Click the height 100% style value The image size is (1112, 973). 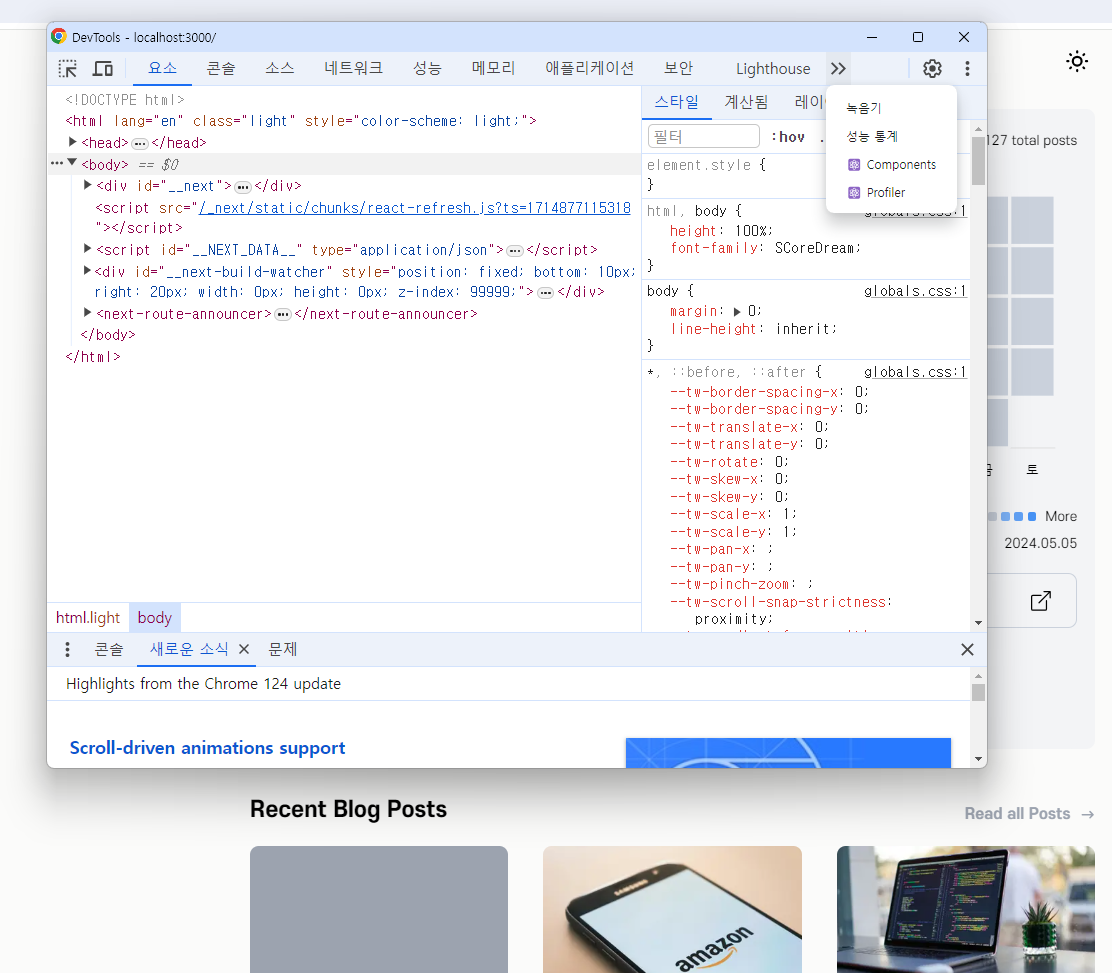[x=751, y=231]
